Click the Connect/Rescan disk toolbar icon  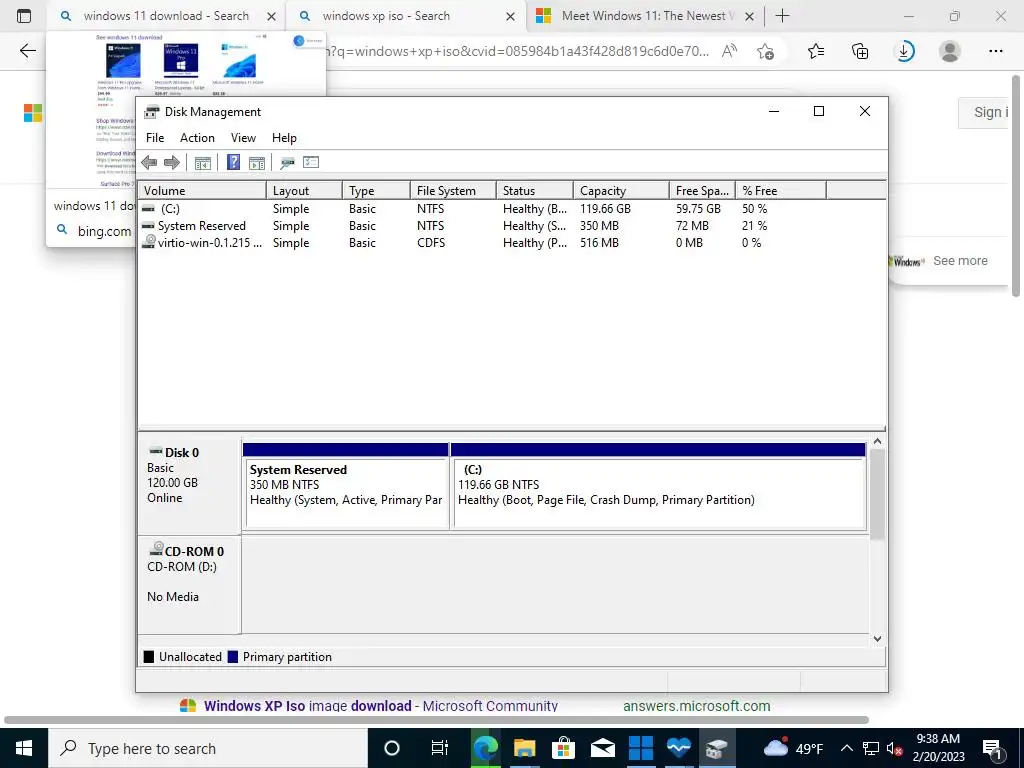point(287,163)
